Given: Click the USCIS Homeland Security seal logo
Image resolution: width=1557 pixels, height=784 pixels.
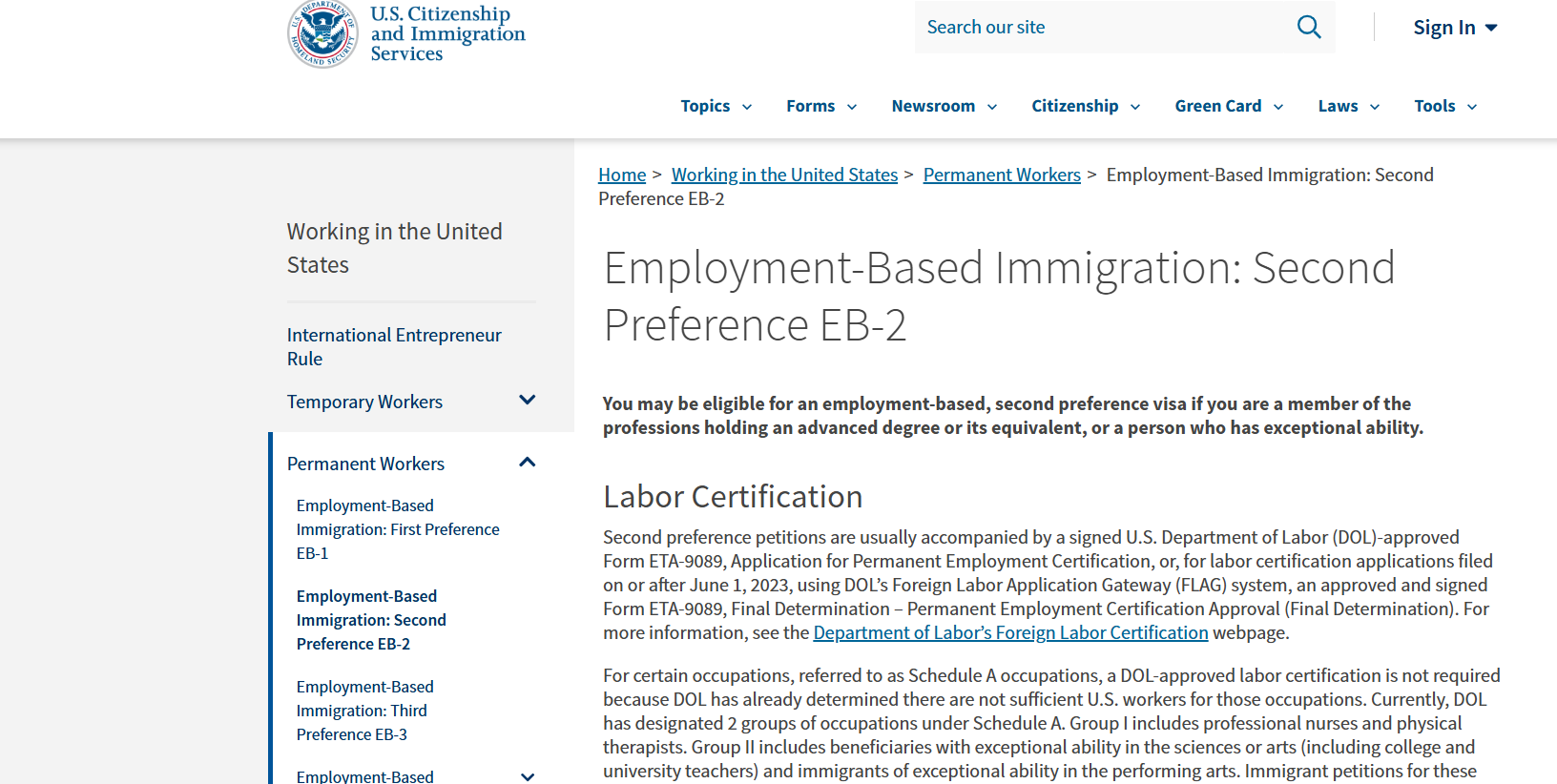Looking at the screenshot, I should (322, 34).
